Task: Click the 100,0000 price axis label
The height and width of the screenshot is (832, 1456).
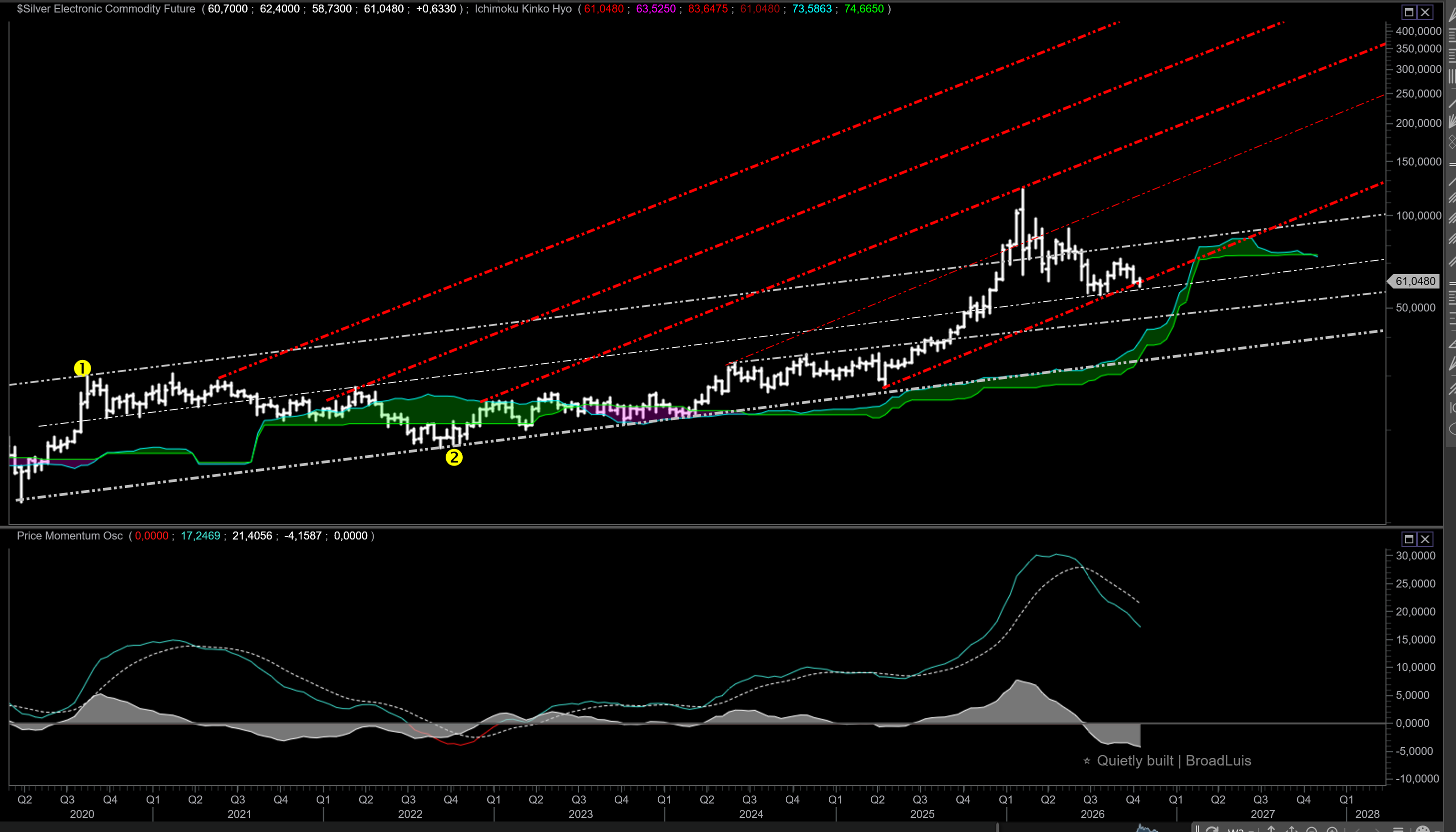Action: tap(1418, 216)
